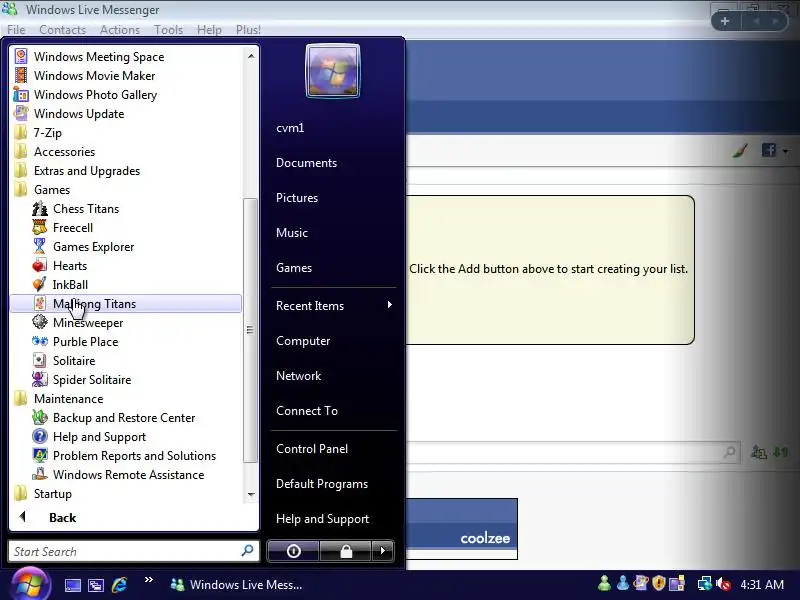The height and width of the screenshot is (600, 800).
Task: Launch Spider Solitaire game
Action: pyautogui.click(x=92, y=380)
